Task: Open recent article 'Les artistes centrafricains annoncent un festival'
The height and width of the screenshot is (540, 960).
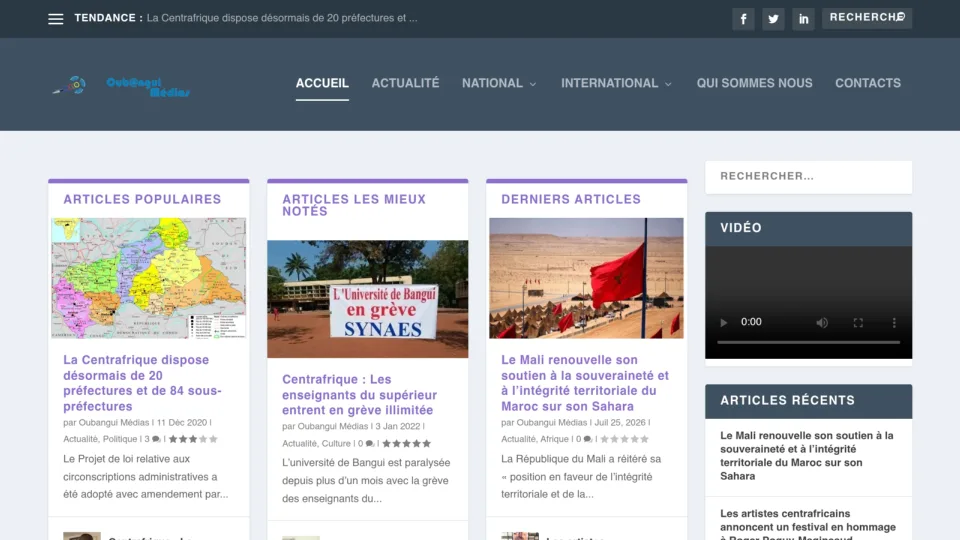Action: [808, 525]
